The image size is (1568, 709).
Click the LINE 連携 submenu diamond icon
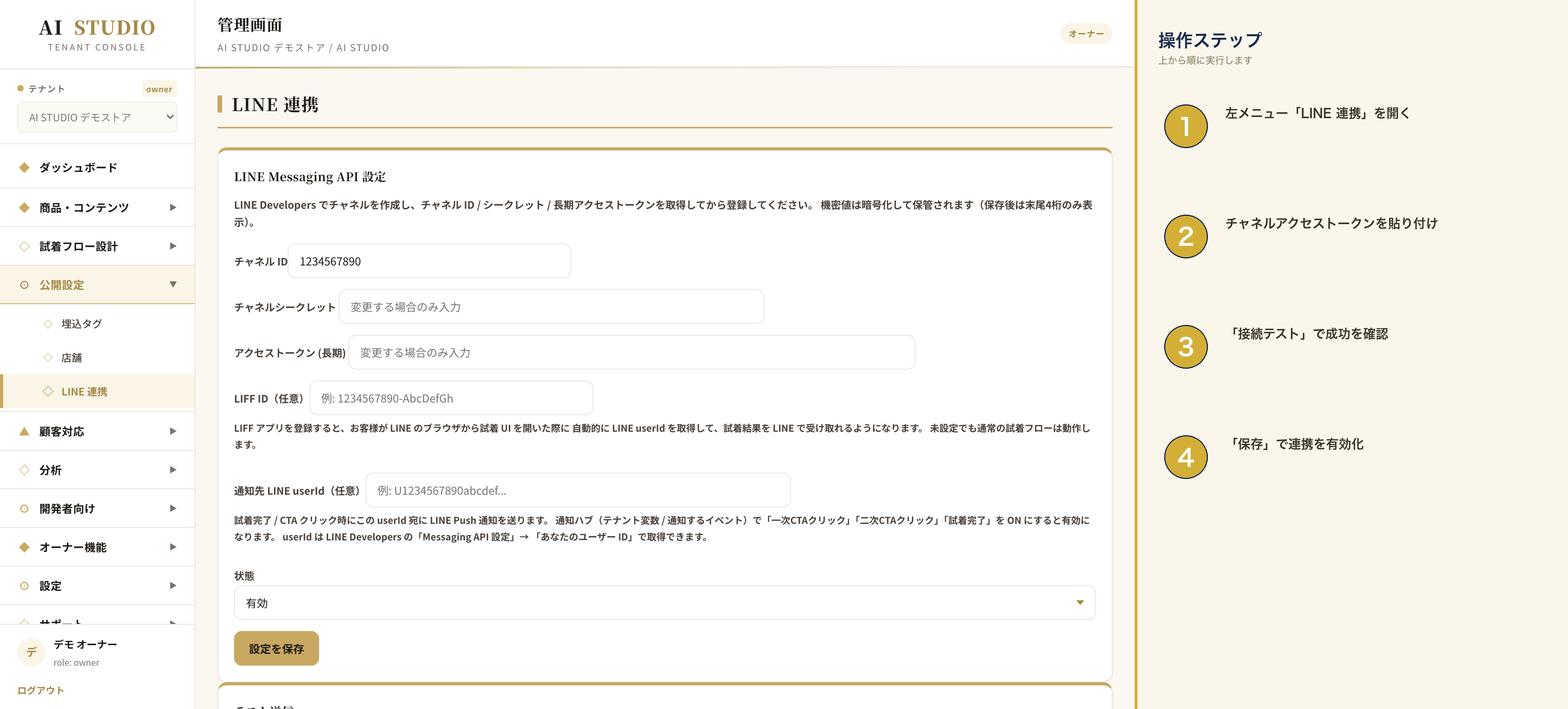click(x=48, y=391)
